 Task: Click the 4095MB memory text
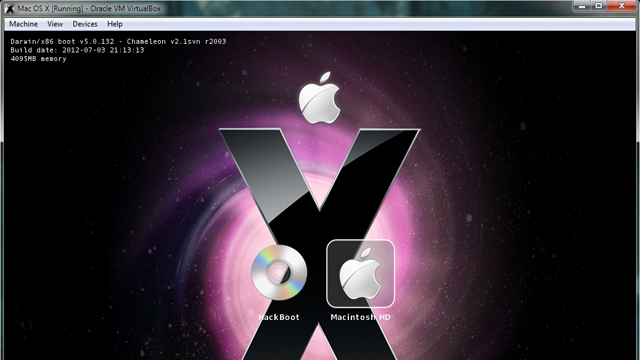[38, 59]
